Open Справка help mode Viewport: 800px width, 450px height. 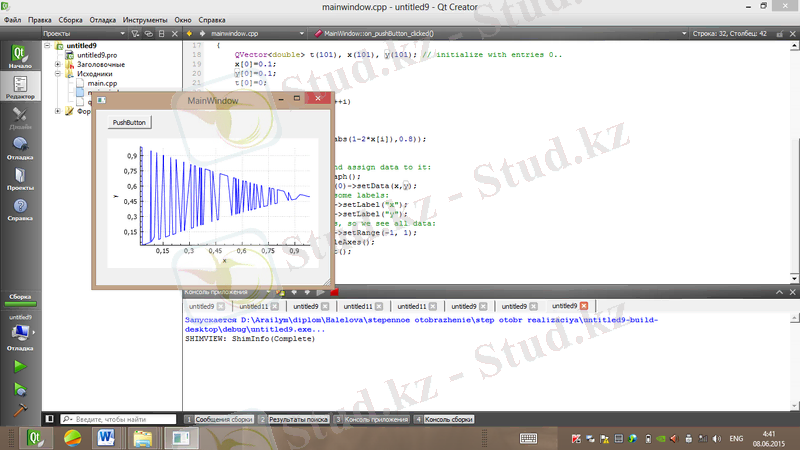20,210
